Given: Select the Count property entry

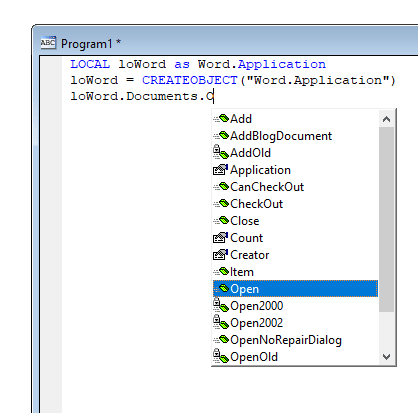Looking at the screenshot, I should [295, 238].
